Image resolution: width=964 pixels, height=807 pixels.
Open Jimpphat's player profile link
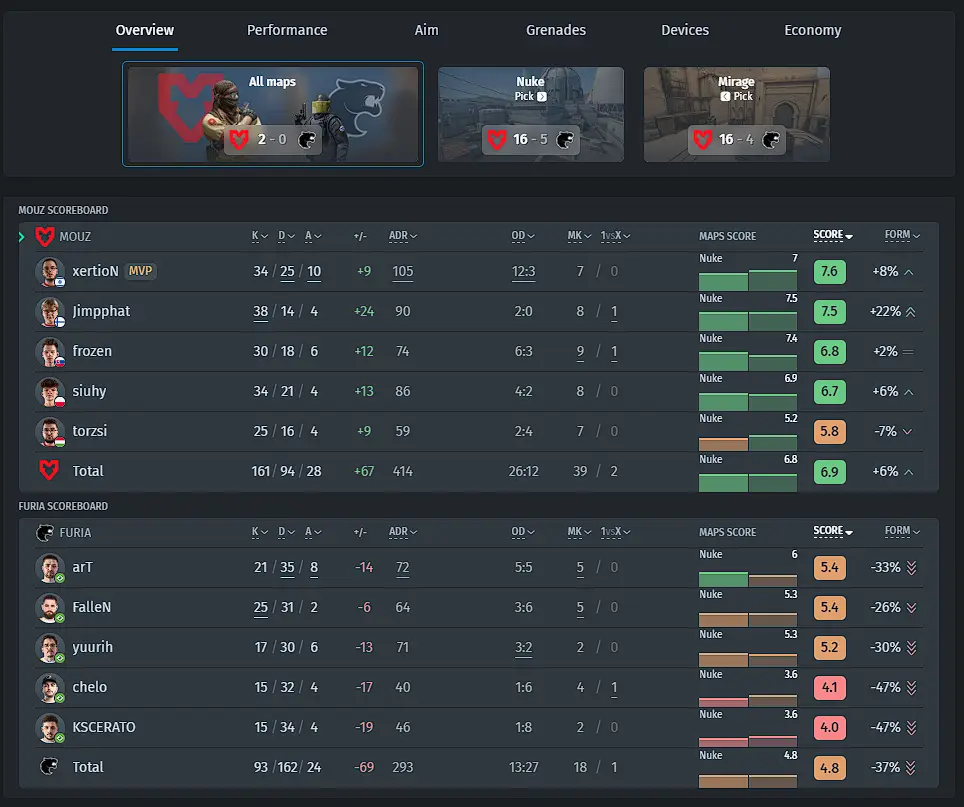(x=101, y=311)
